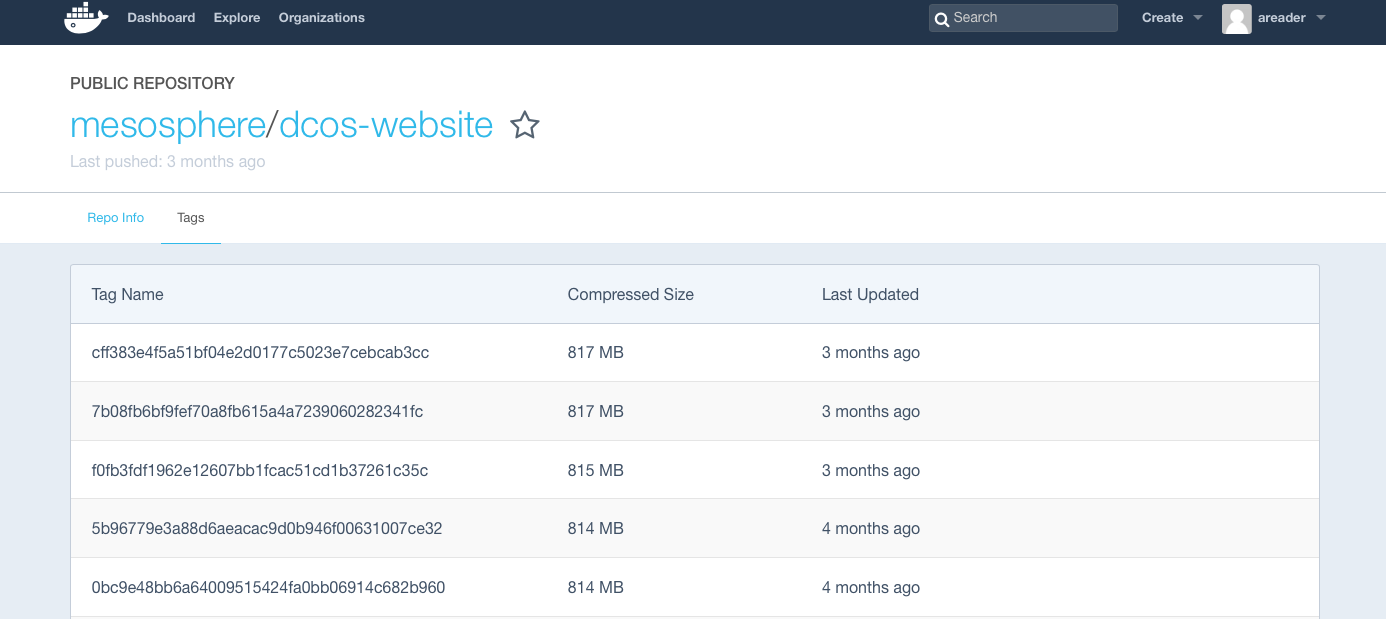Click 4 months ago in 5b96779e row
This screenshot has width=1386, height=619.
click(871, 529)
